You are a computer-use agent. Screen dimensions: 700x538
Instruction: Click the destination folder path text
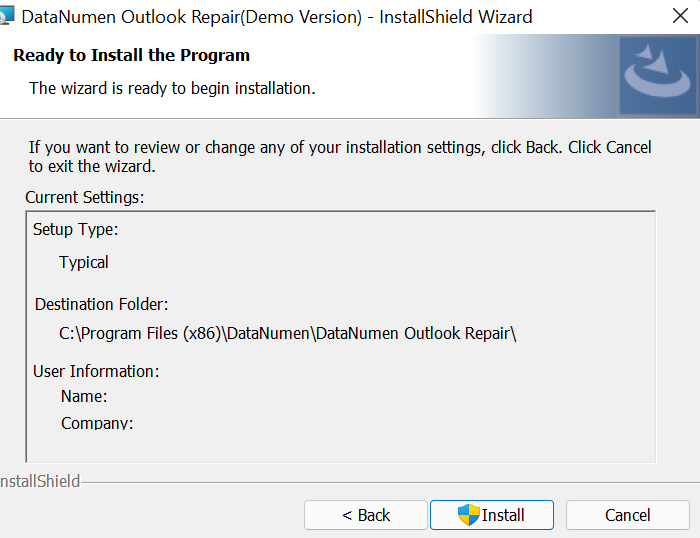[x=288, y=334]
